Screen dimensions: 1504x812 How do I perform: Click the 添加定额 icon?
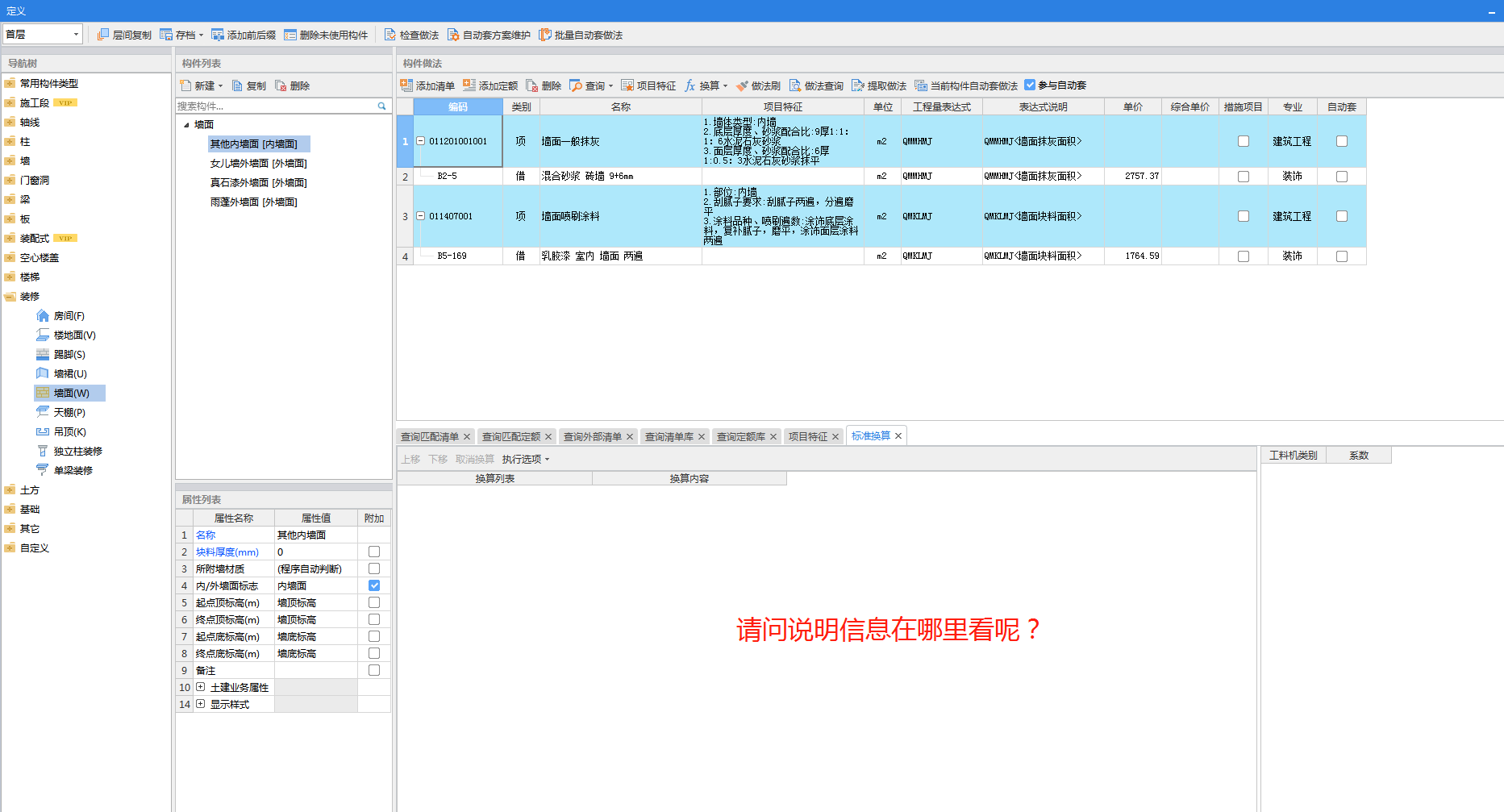pyautogui.click(x=469, y=85)
